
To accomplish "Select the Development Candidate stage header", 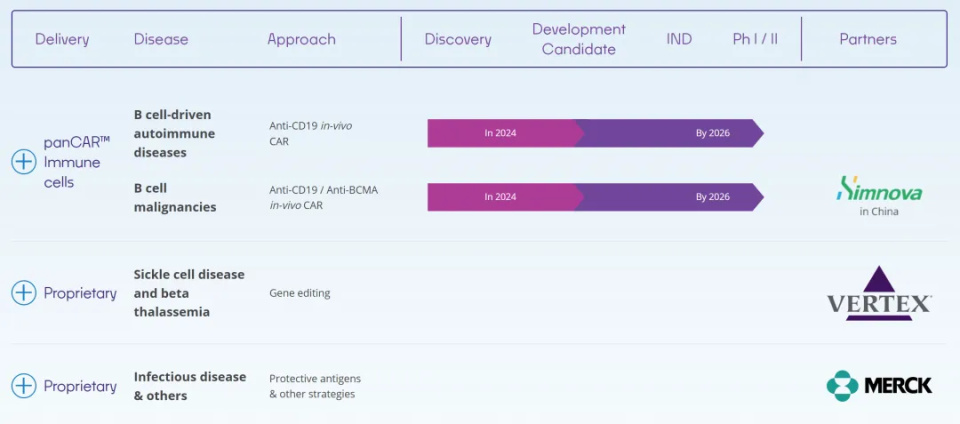I will tap(579, 39).
